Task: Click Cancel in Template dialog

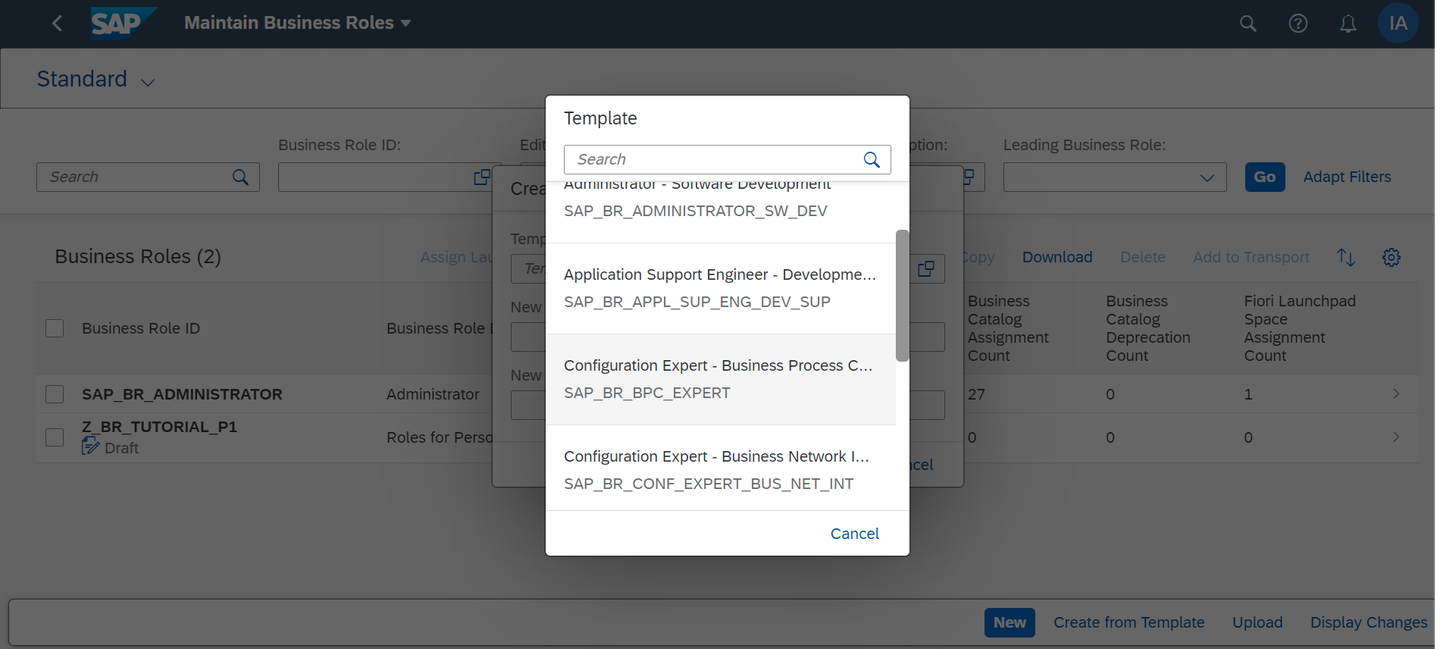Action: coord(855,533)
